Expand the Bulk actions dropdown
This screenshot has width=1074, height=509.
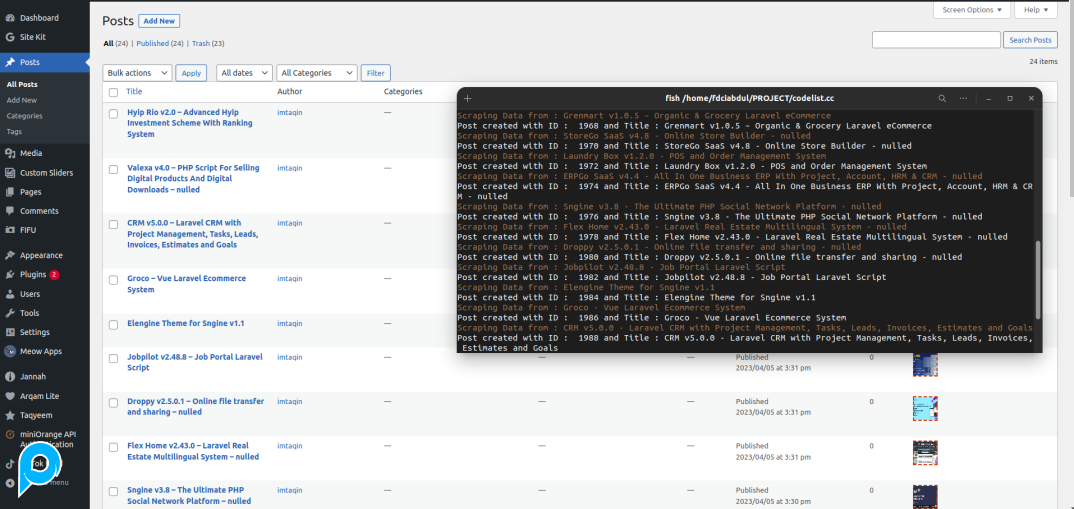coord(137,73)
